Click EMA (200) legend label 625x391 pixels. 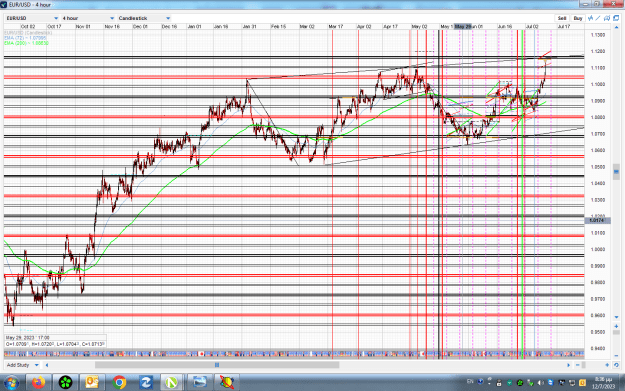(26, 43)
